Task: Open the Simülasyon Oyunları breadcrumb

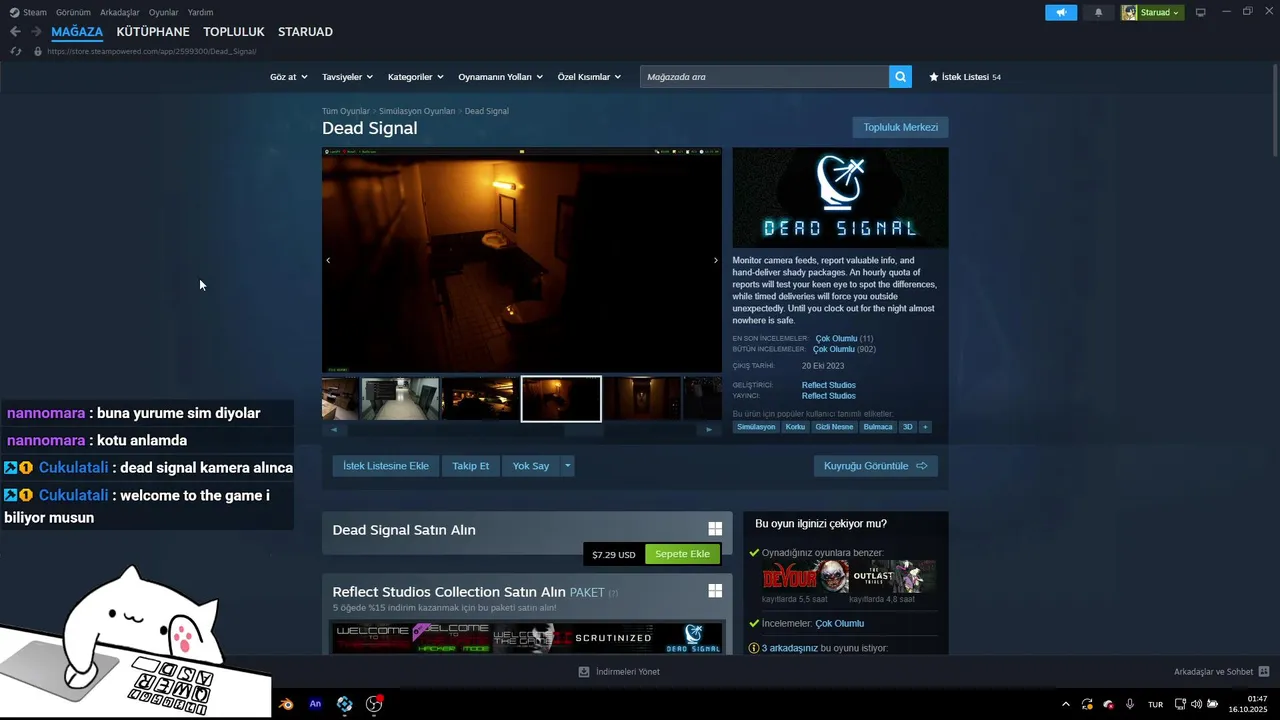Action: (x=417, y=111)
